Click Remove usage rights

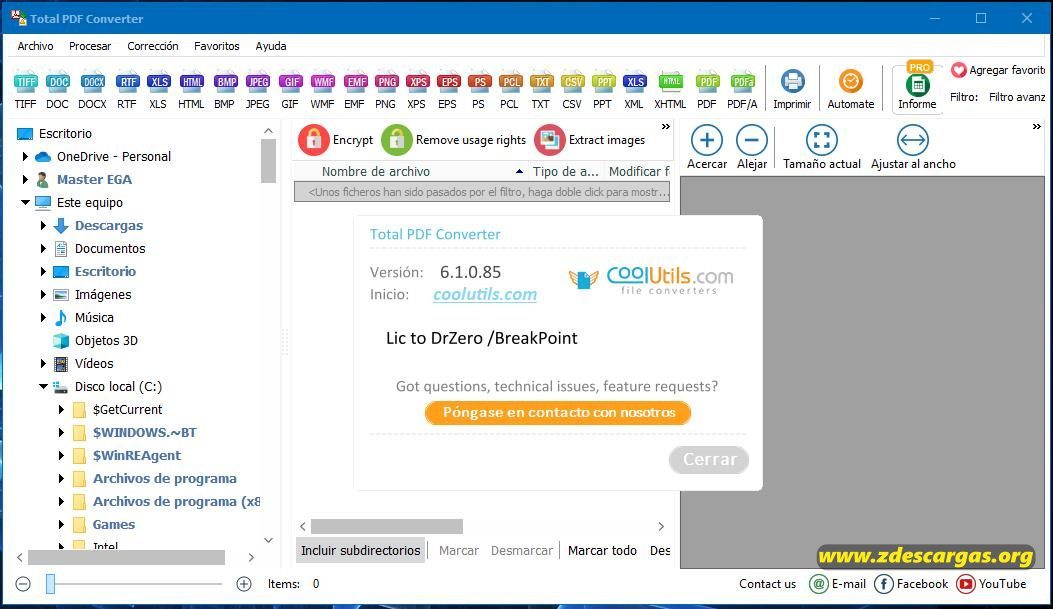pos(454,140)
